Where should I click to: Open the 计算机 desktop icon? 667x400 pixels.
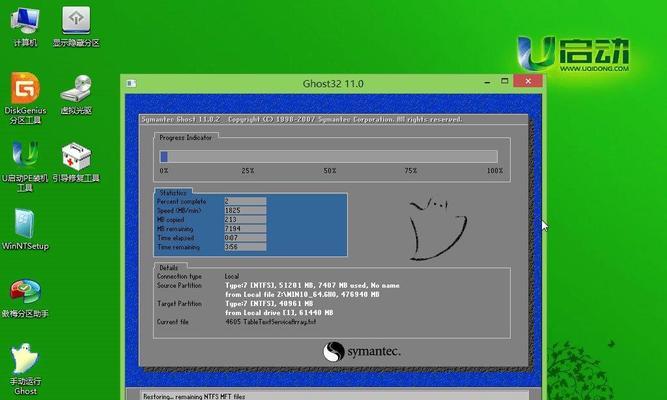tap(25, 26)
